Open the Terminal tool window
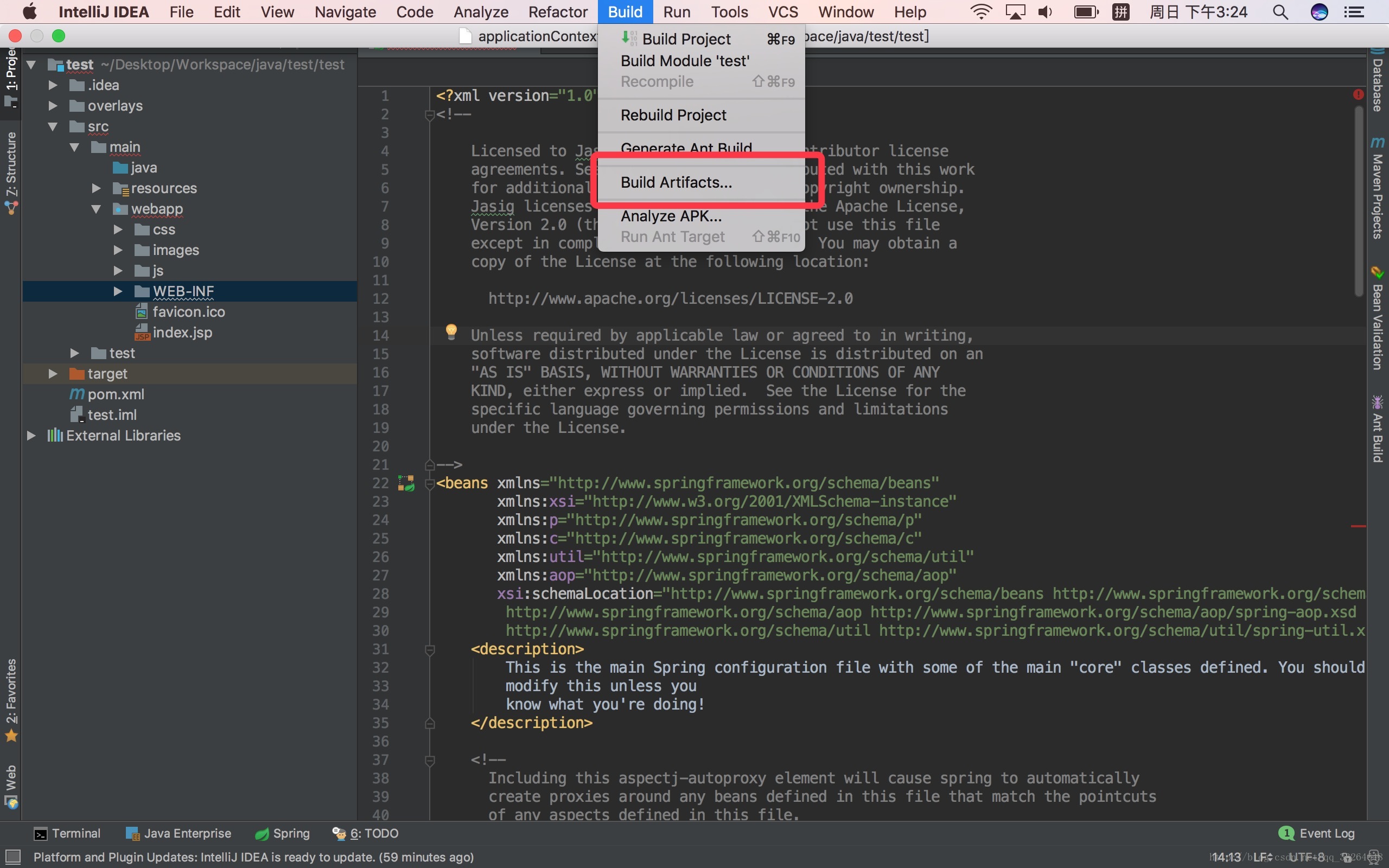 click(x=67, y=834)
